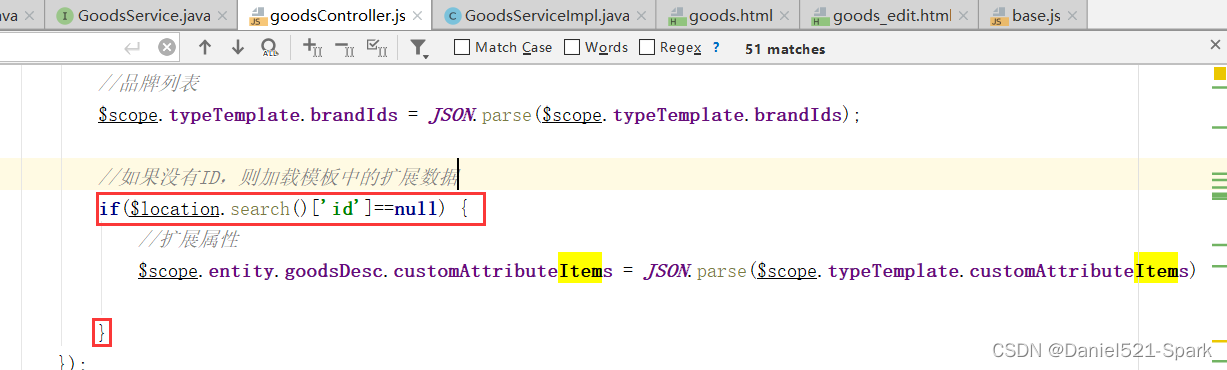
Task: Toggle the Words checkbox
Action: 572,47
